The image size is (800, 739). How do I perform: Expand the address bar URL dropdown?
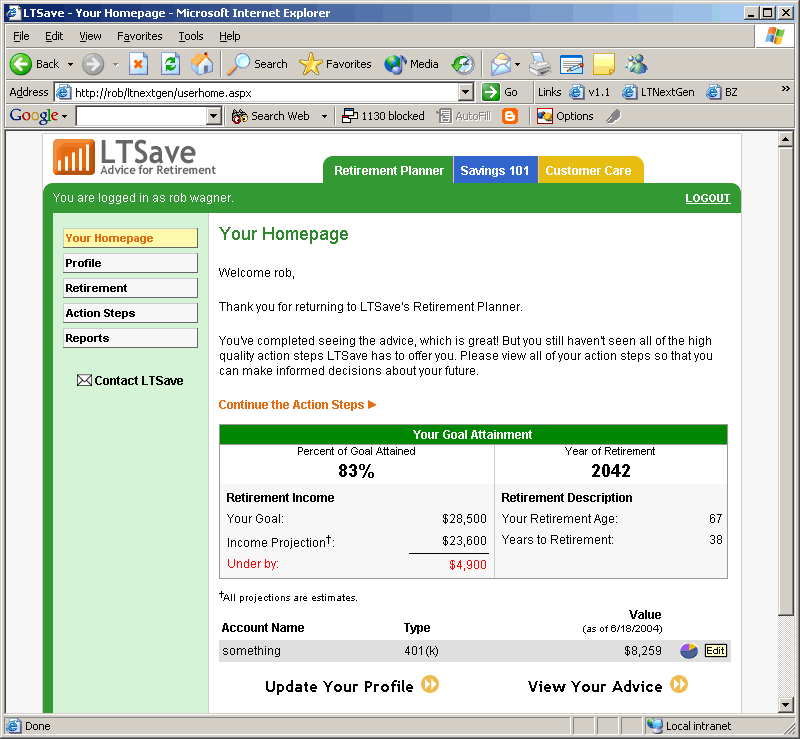click(x=465, y=92)
